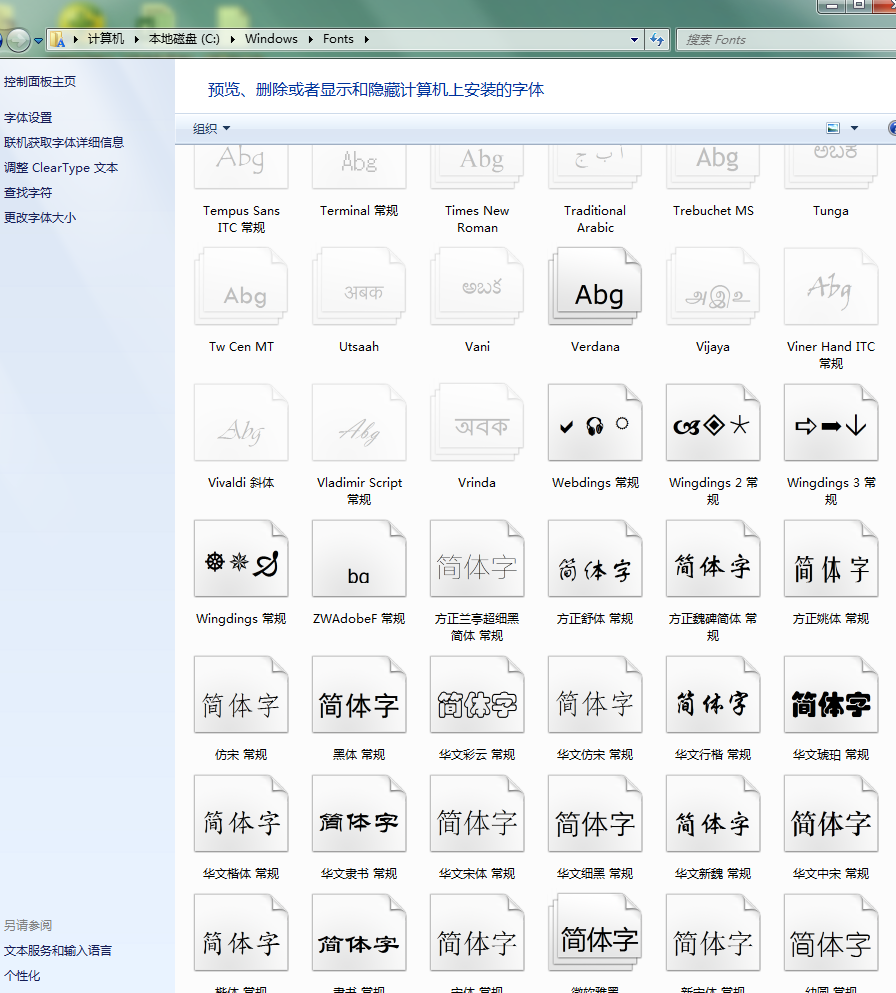Go to 计算机 in the address bar
Viewport: 896px width, 993px height.
[106, 39]
